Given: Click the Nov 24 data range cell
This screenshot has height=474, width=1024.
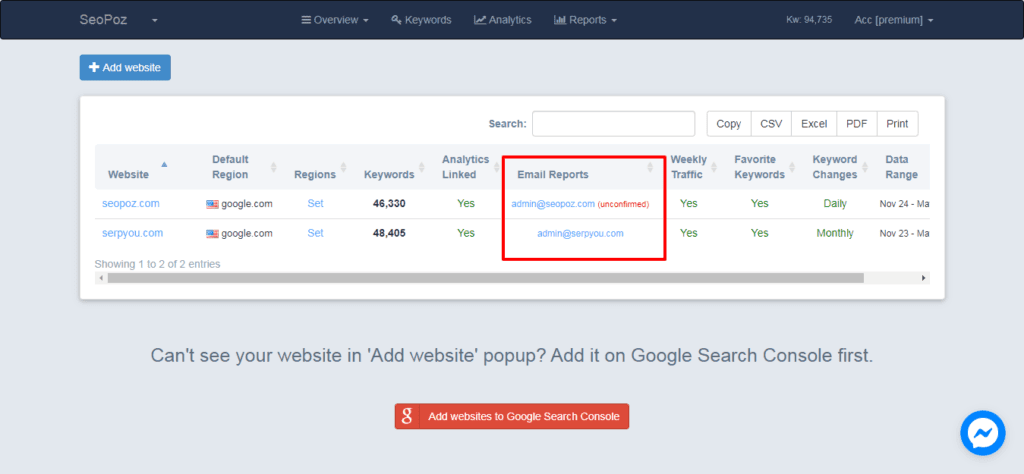Looking at the screenshot, I should coord(904,204).
